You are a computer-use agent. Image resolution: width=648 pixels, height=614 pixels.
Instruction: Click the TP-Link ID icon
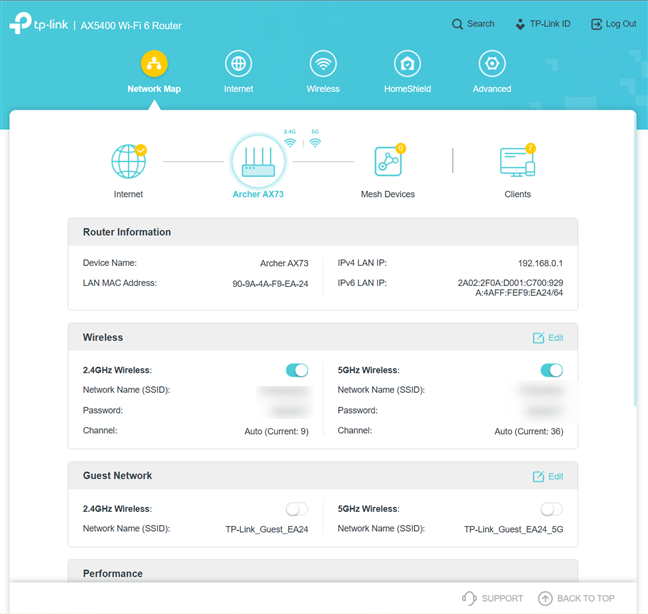(x=520, y=24)
